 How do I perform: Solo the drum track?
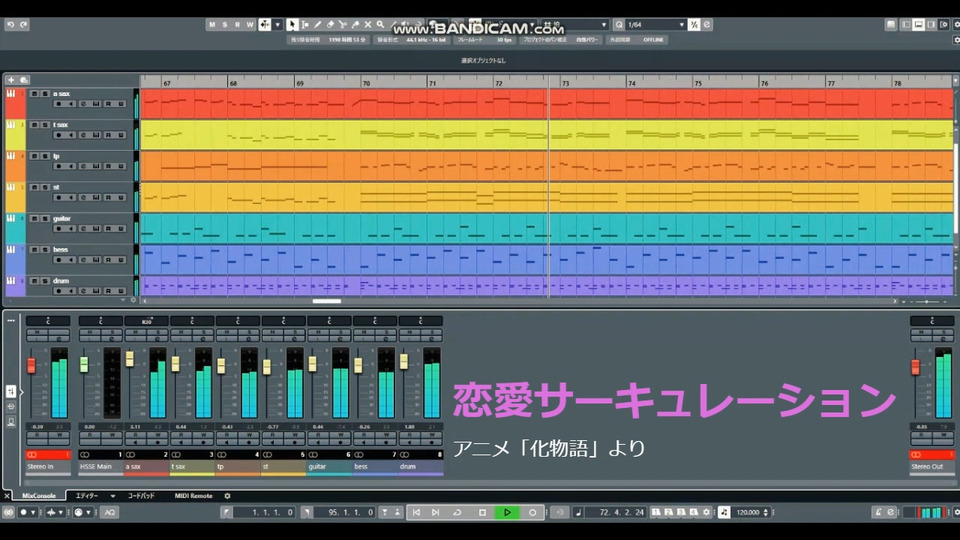[43, 280]
